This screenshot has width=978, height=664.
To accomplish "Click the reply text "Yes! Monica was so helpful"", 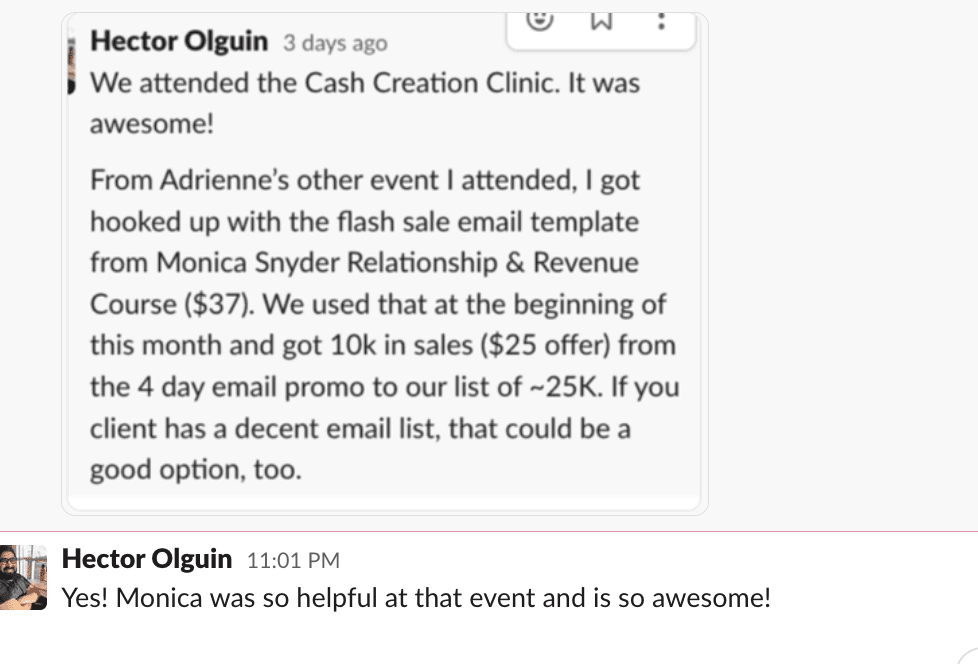I will pyautogui.click(x=416, y=599).
